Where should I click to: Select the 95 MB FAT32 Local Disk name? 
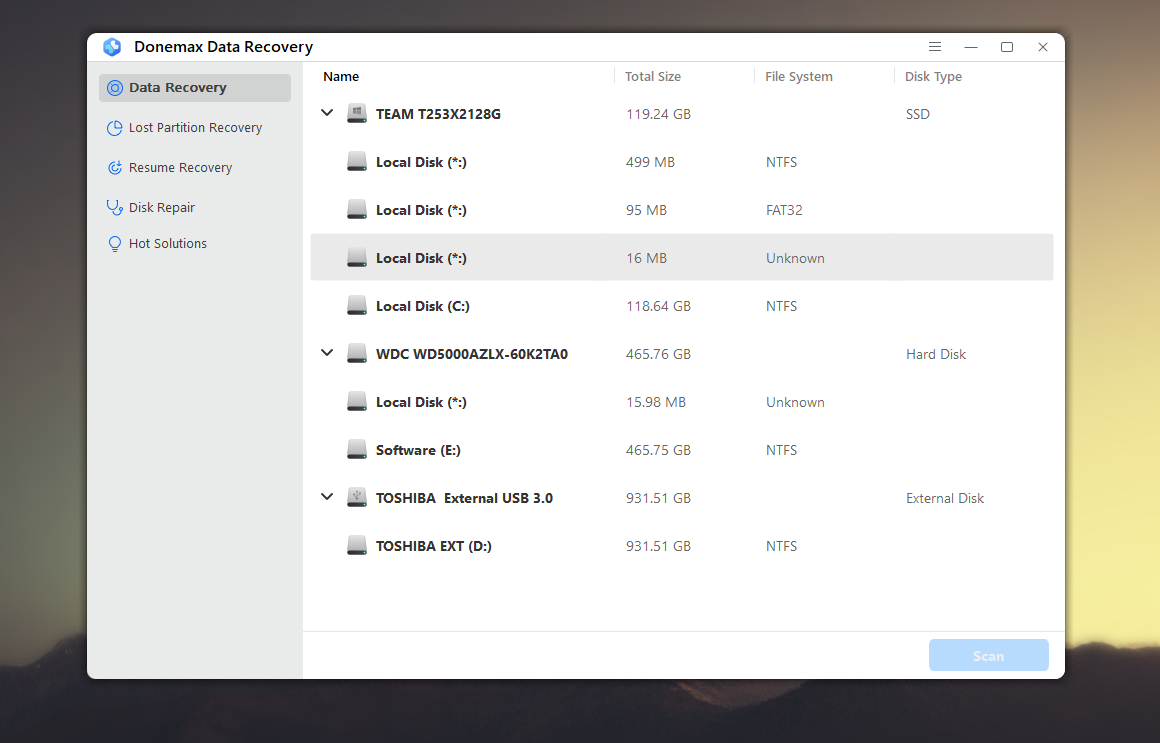(421, 210)
